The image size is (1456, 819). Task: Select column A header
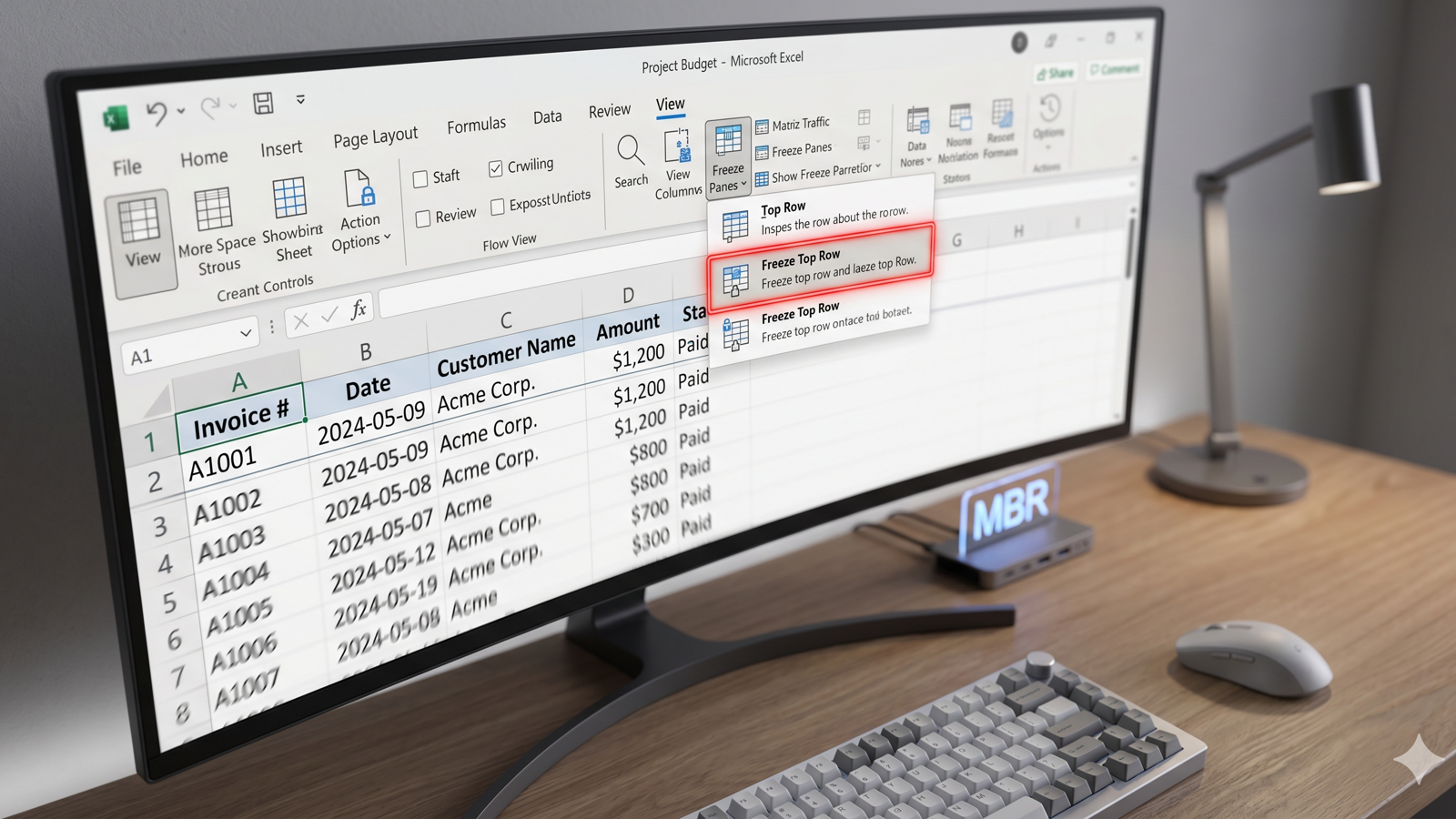(x=238, y=382)
